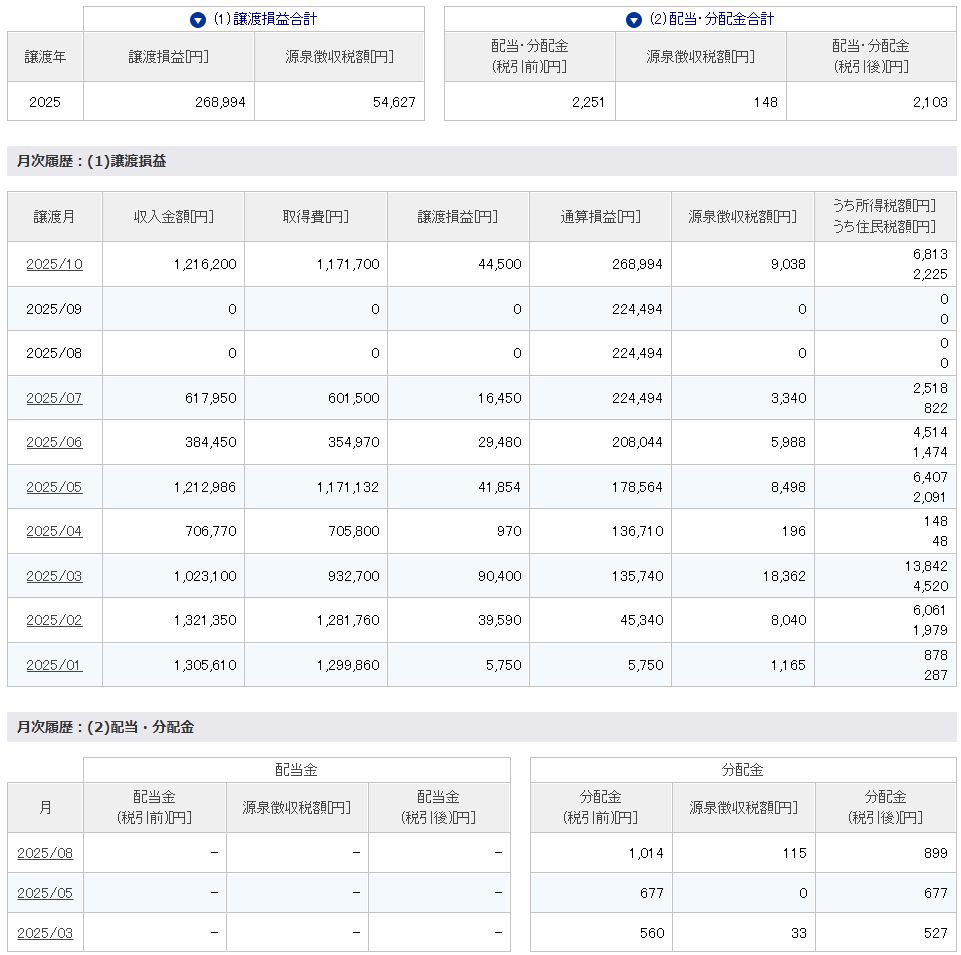
Task: View the 2025/02 transfer month details
Action: click(x=54, y=620)
